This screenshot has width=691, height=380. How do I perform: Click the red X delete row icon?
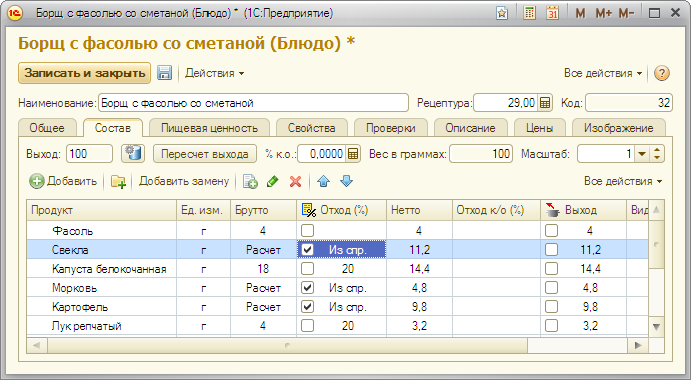[x=295, y=181]
